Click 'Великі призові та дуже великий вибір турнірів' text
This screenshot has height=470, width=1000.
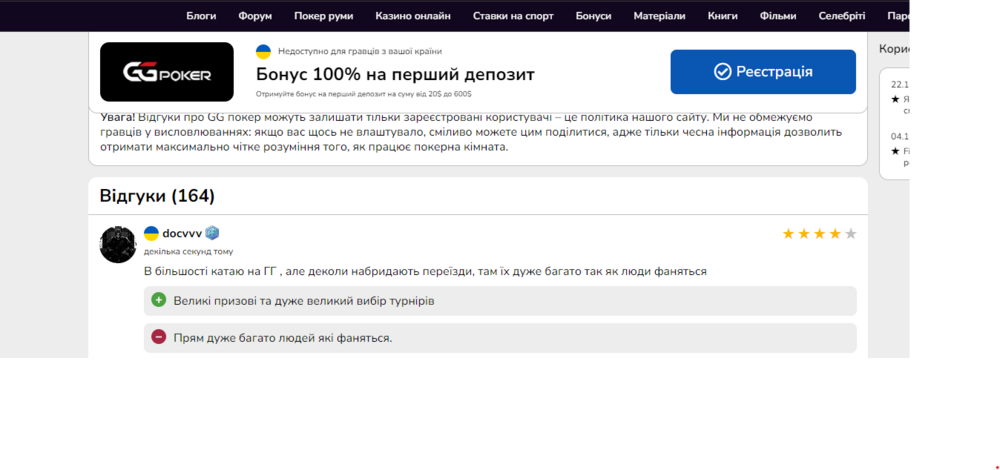(304, 301)
